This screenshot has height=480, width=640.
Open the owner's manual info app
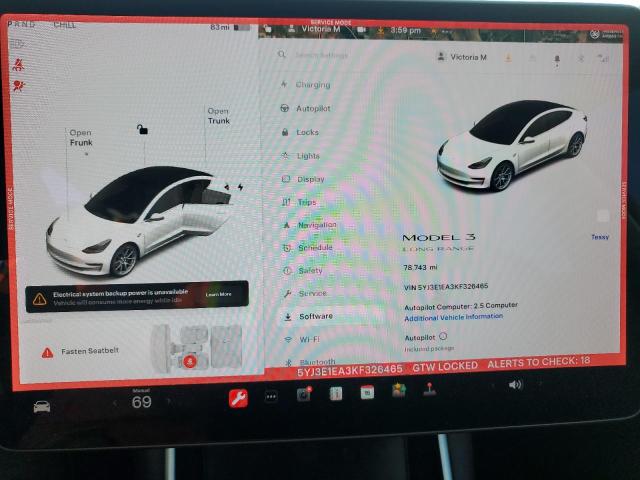pos(336,393)
